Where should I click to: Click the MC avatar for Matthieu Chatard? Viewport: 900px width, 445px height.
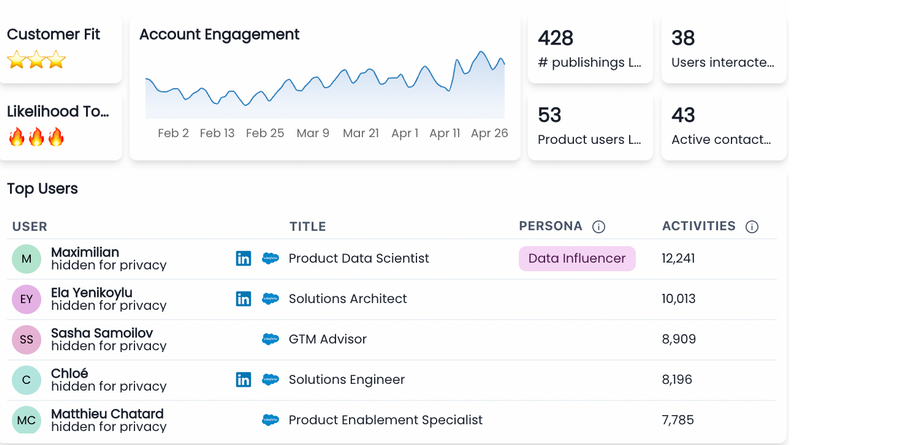pyautogui.click(x=27, y=420)
